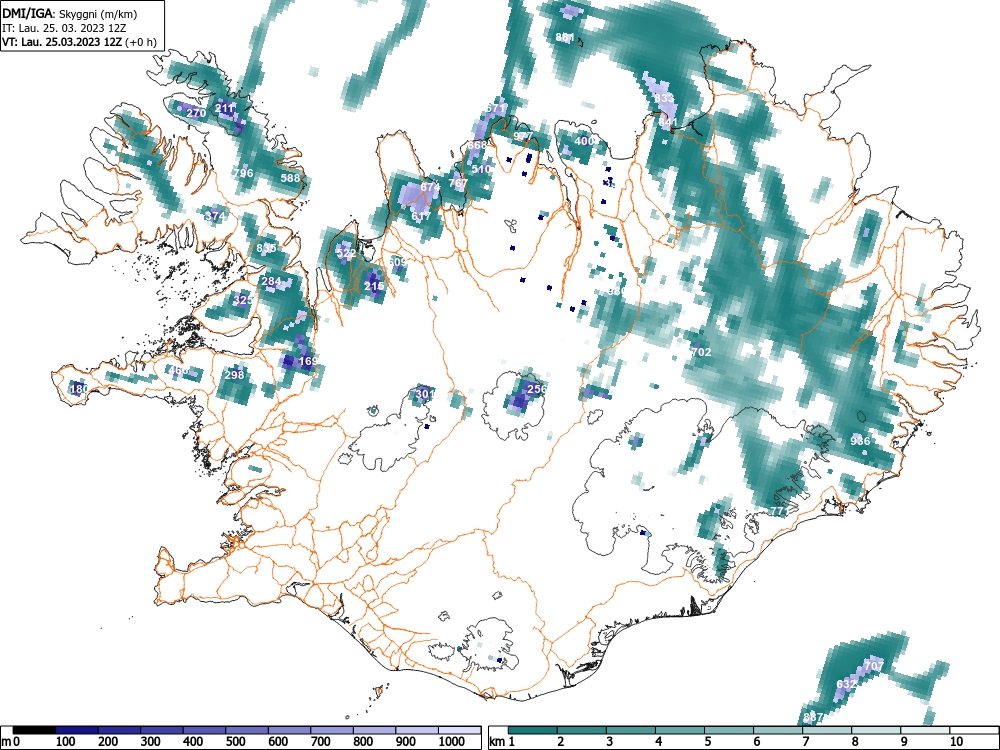This screenshot has width=1000, height=750.
Task: Click the visibility value '702' on the map
Action: 701,352
